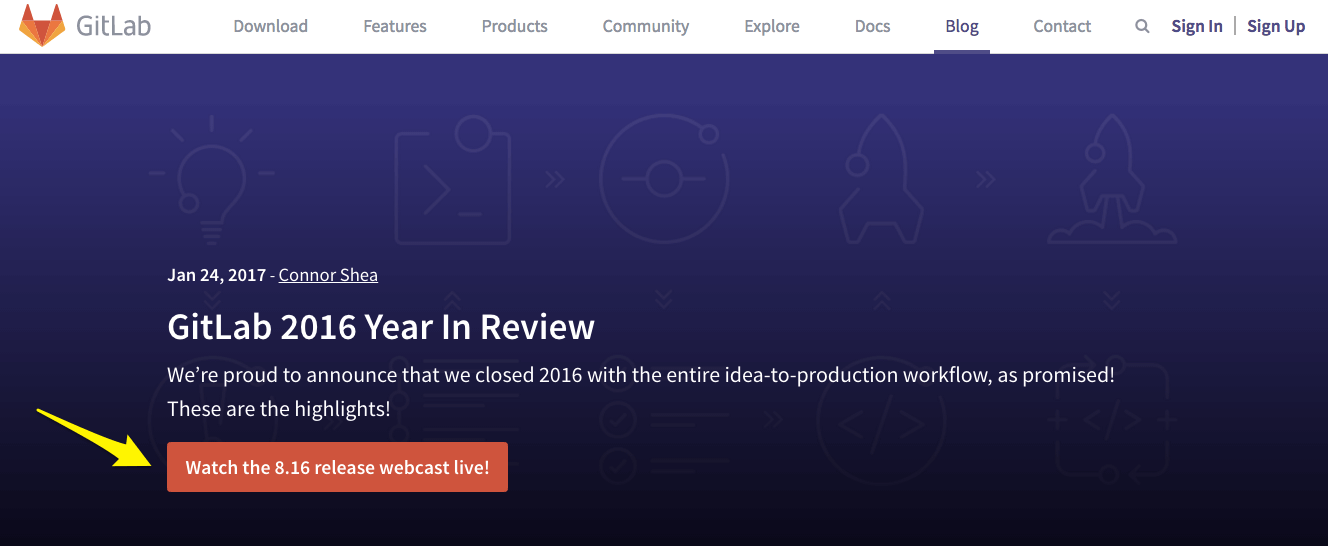Open Docs from the top navigation
Image resolution: width=1328 pixels, height=546 pixels.
pos(873,26)
